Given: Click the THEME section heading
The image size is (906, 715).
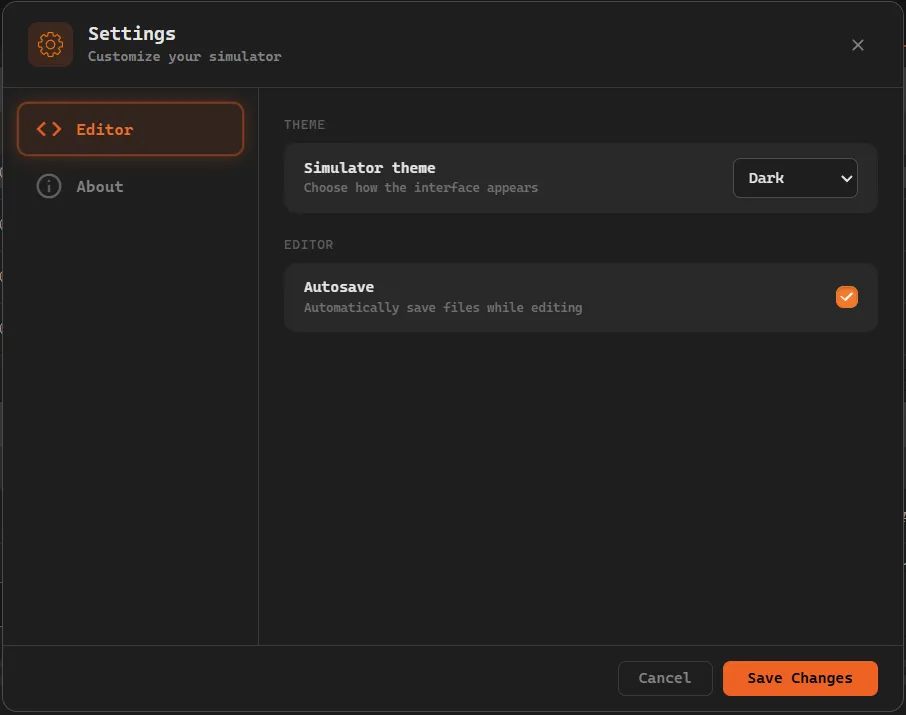Looking at the screenshot, I should (x=304, y=125).
